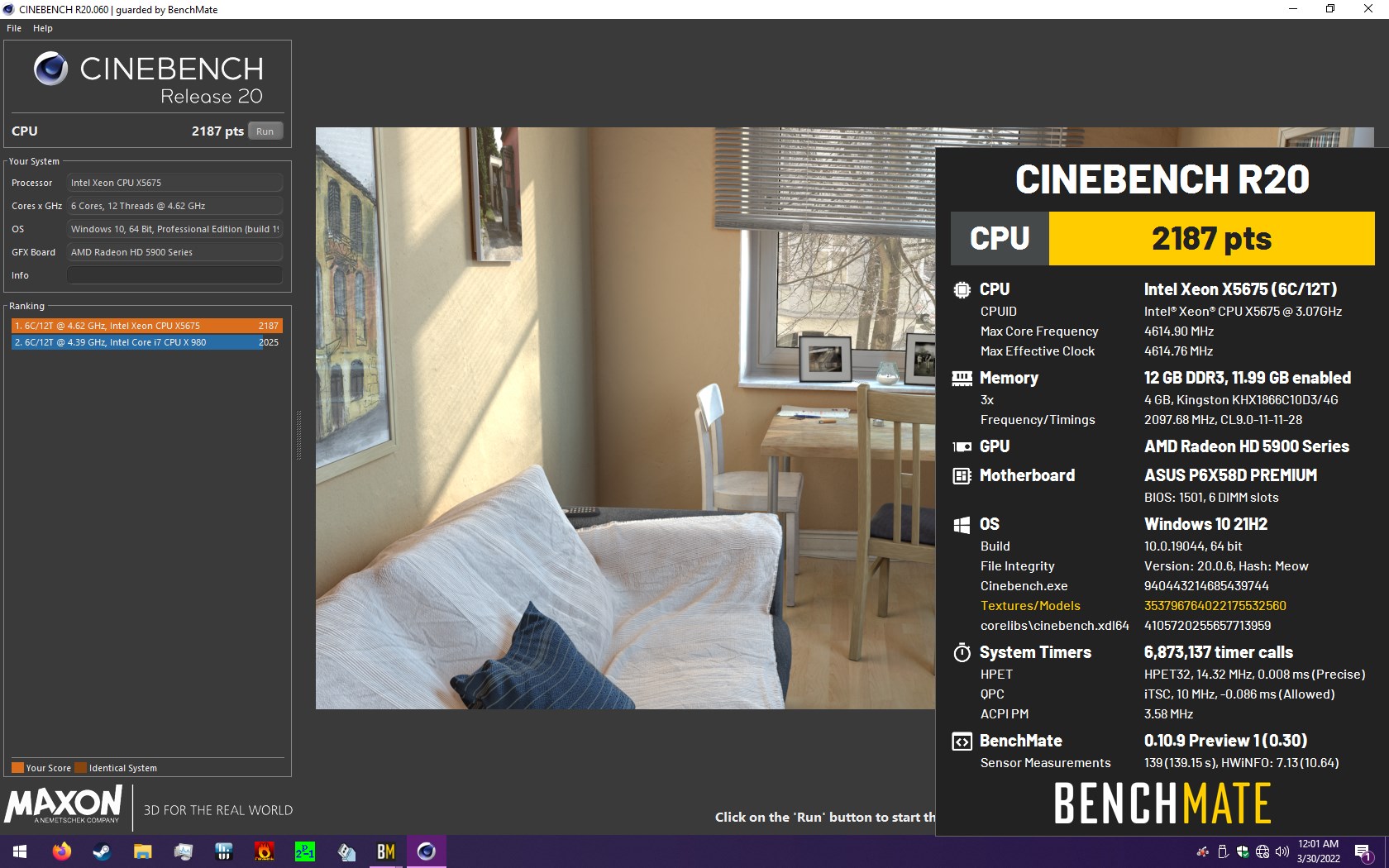
Task: Open the clock showing 12:01 AM
Action: coord(1318,851)
